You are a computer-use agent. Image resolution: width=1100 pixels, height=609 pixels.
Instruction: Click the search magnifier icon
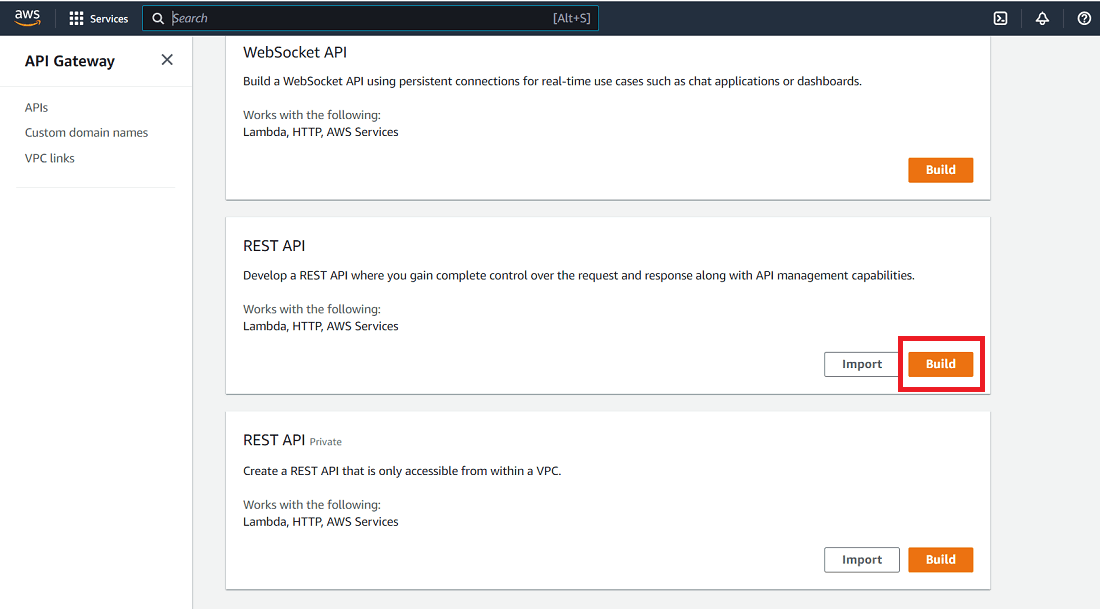(158, 18)
